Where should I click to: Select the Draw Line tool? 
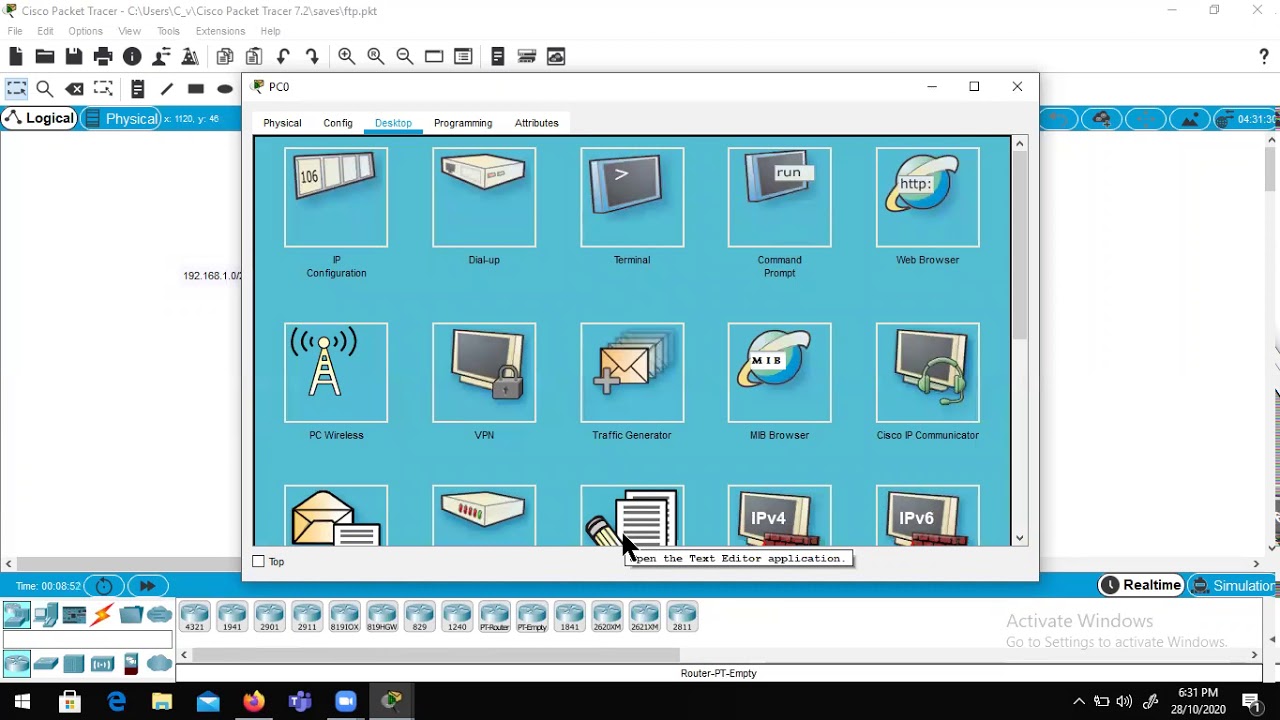[167, 89]
